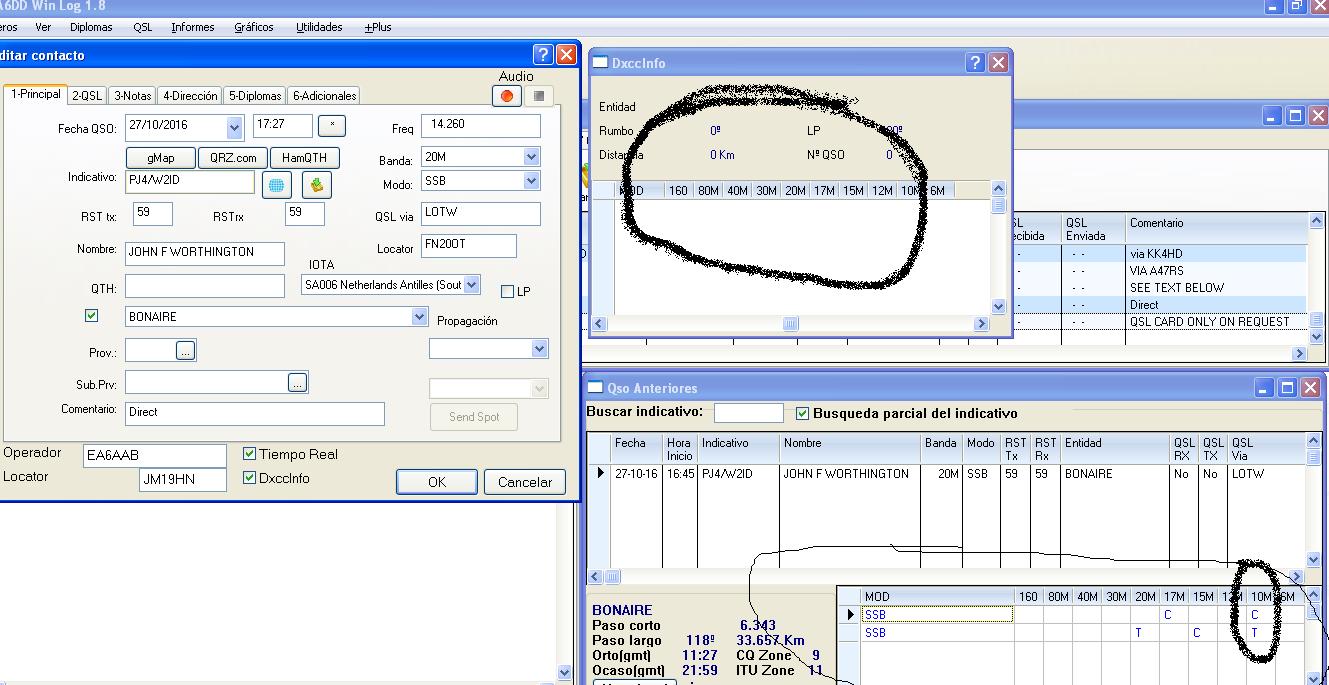Expand the IOTA dropdown list
Screen dimensions: 1329x685
point(472,285)
